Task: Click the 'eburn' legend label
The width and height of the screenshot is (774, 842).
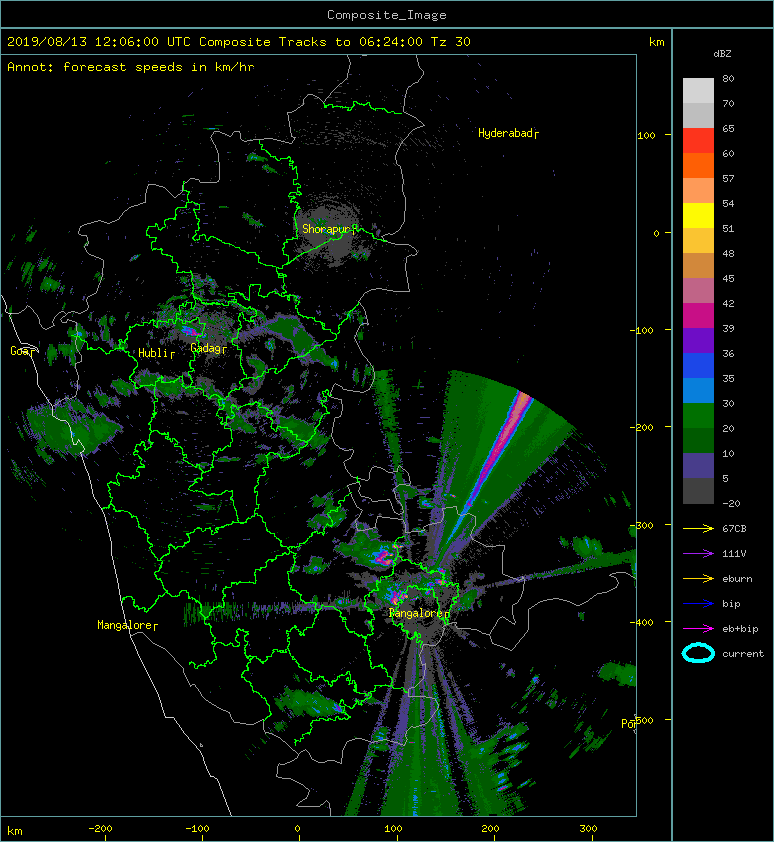Action: coord(737,579)
